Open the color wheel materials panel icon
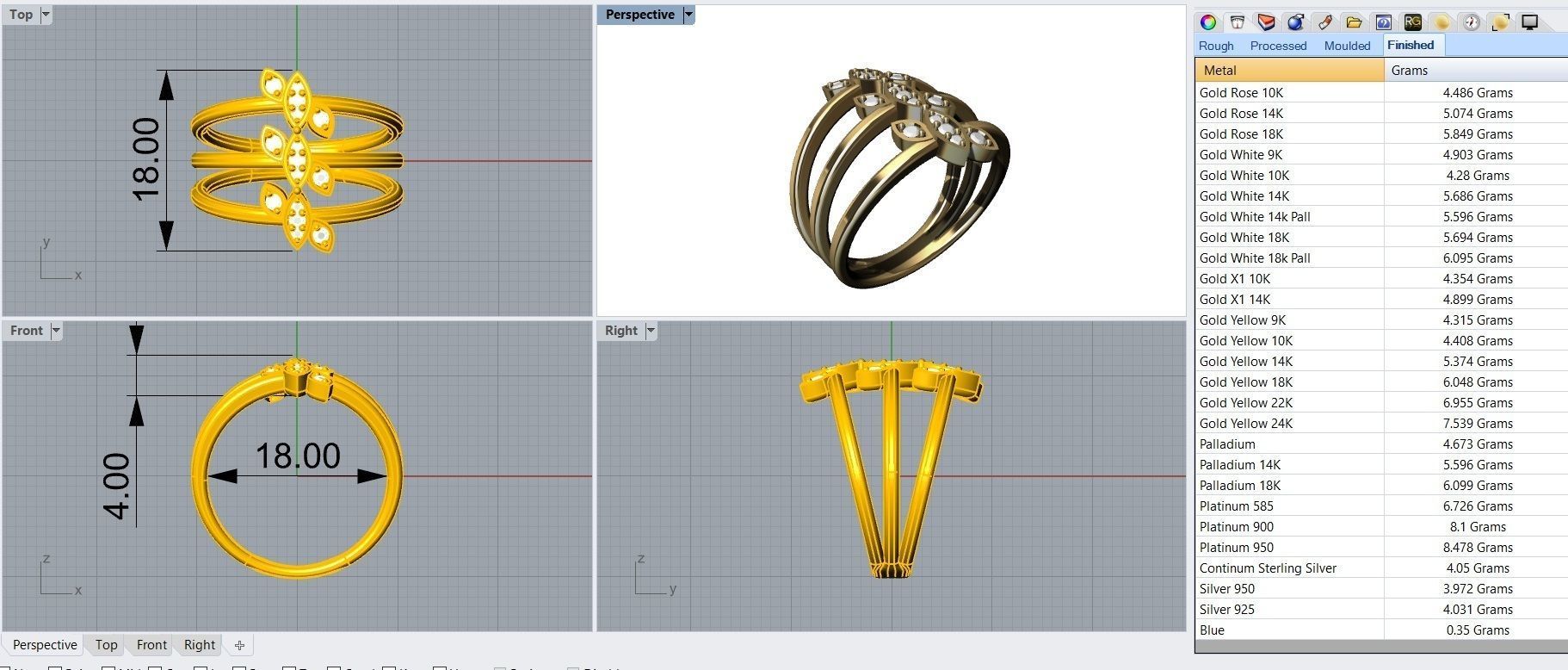The width and height of the screenshot is (1568, 670). pos(1208,22)
